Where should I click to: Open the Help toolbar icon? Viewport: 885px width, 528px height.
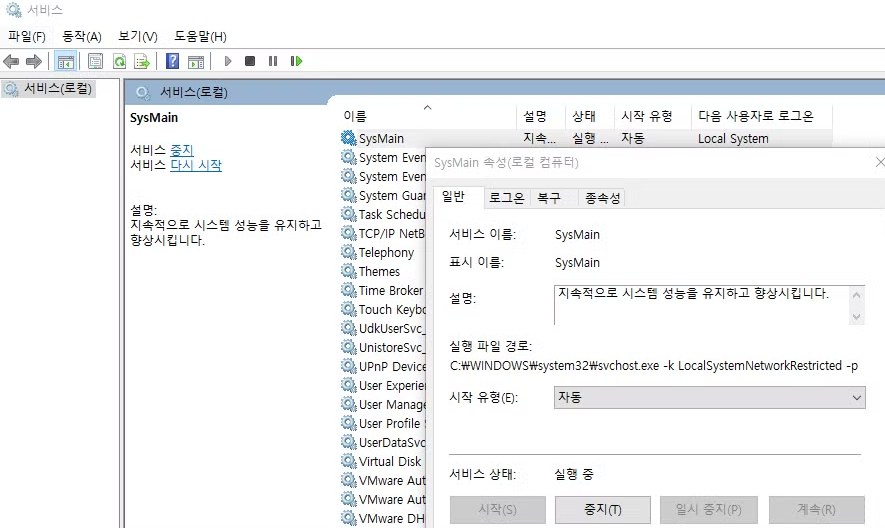pos(172,61)
